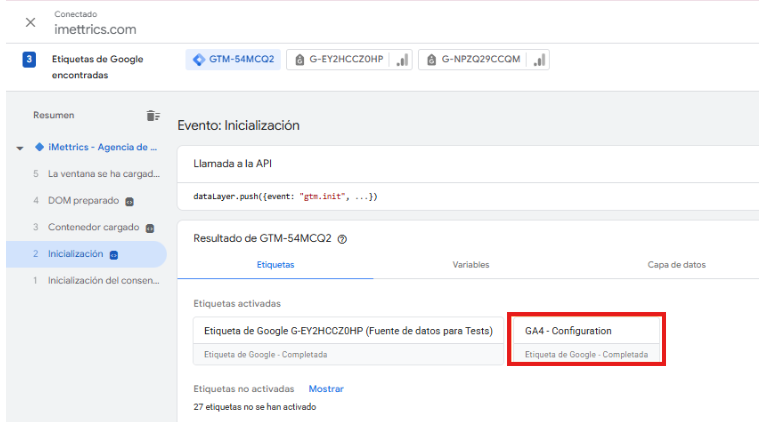Open the Capa de datos tab

[x=677, y=265]
